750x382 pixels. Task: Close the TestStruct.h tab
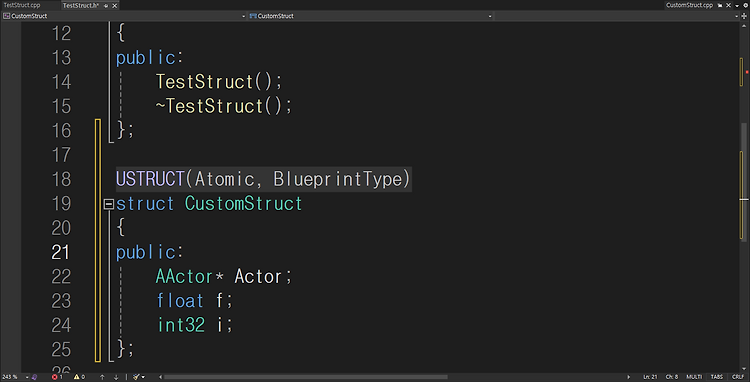click(114, 6)
